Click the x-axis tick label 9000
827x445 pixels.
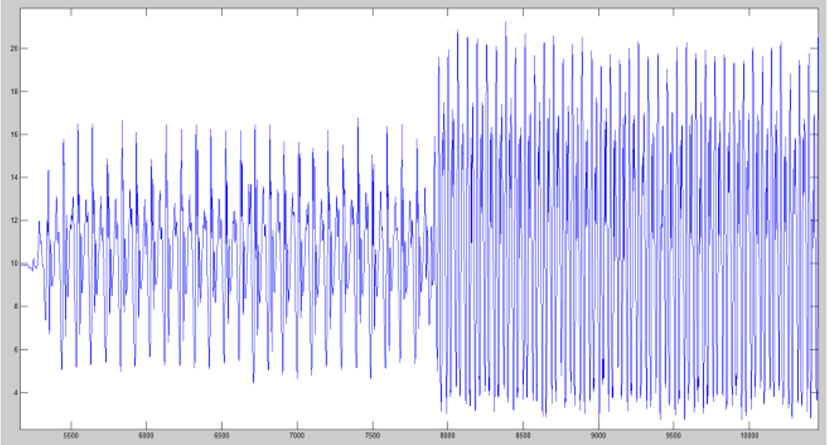tap(598, 436)
